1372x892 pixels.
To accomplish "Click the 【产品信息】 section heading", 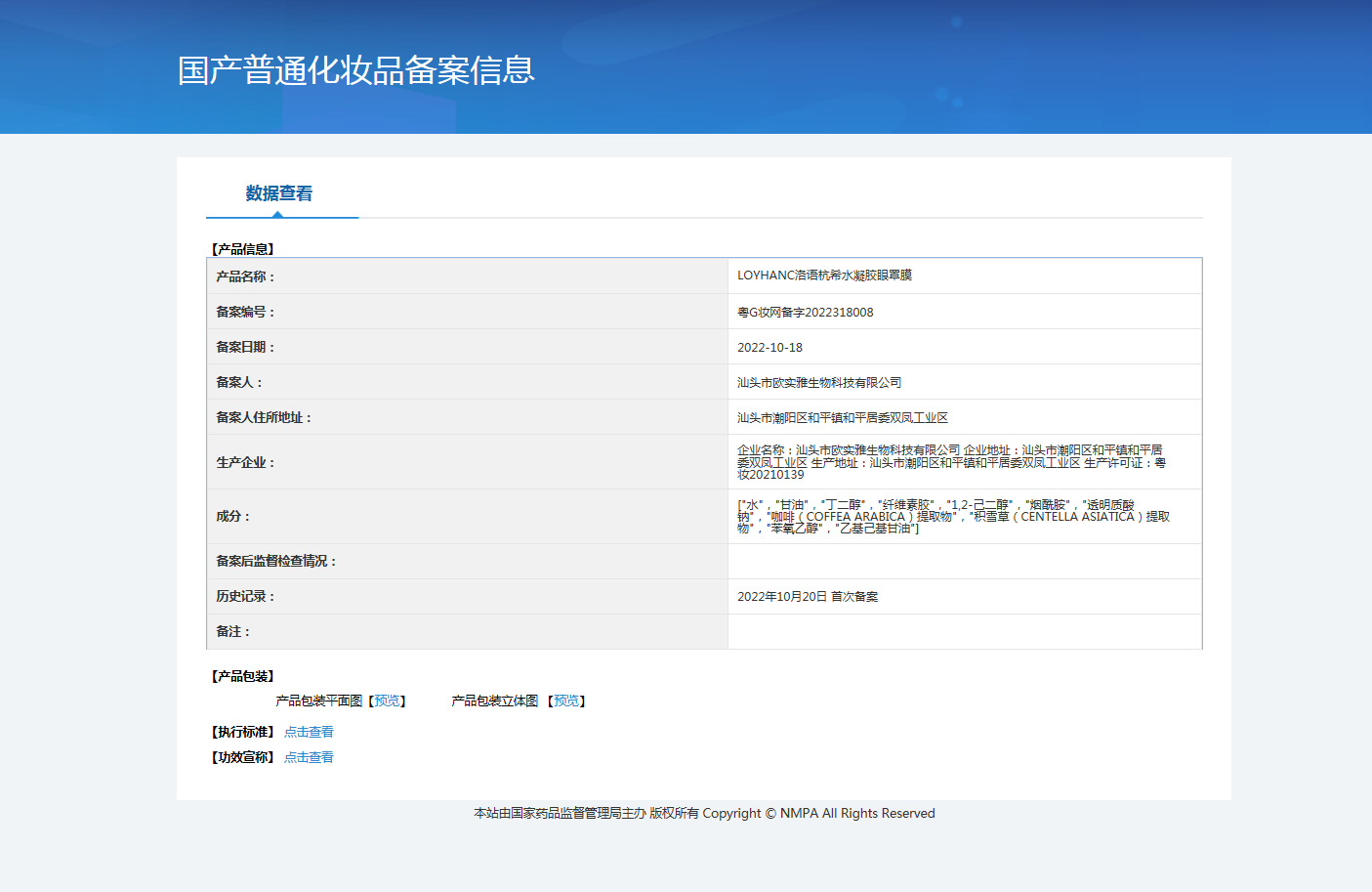I will [242, 249].
